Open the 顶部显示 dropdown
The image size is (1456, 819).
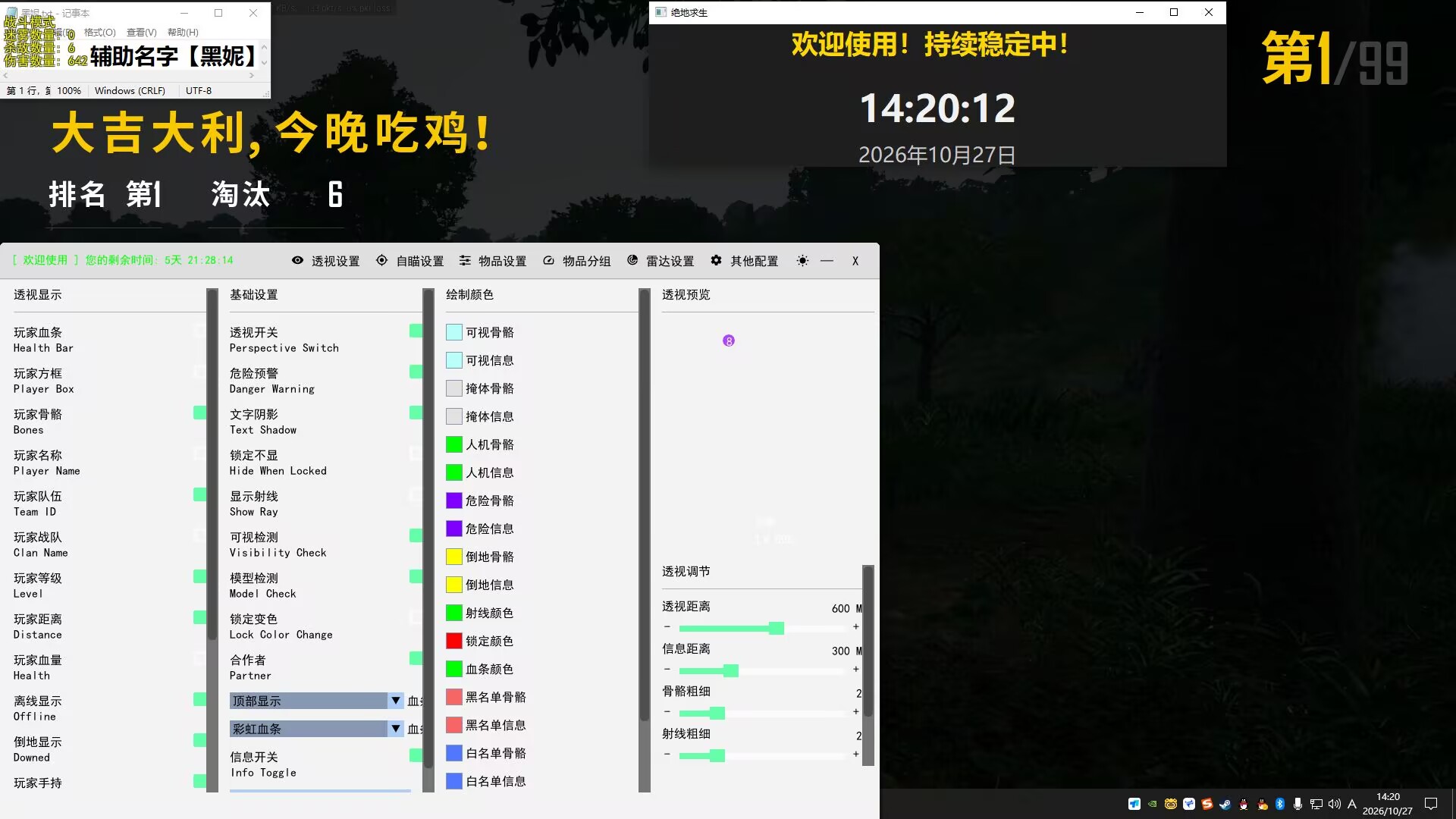tap(316, 701)
